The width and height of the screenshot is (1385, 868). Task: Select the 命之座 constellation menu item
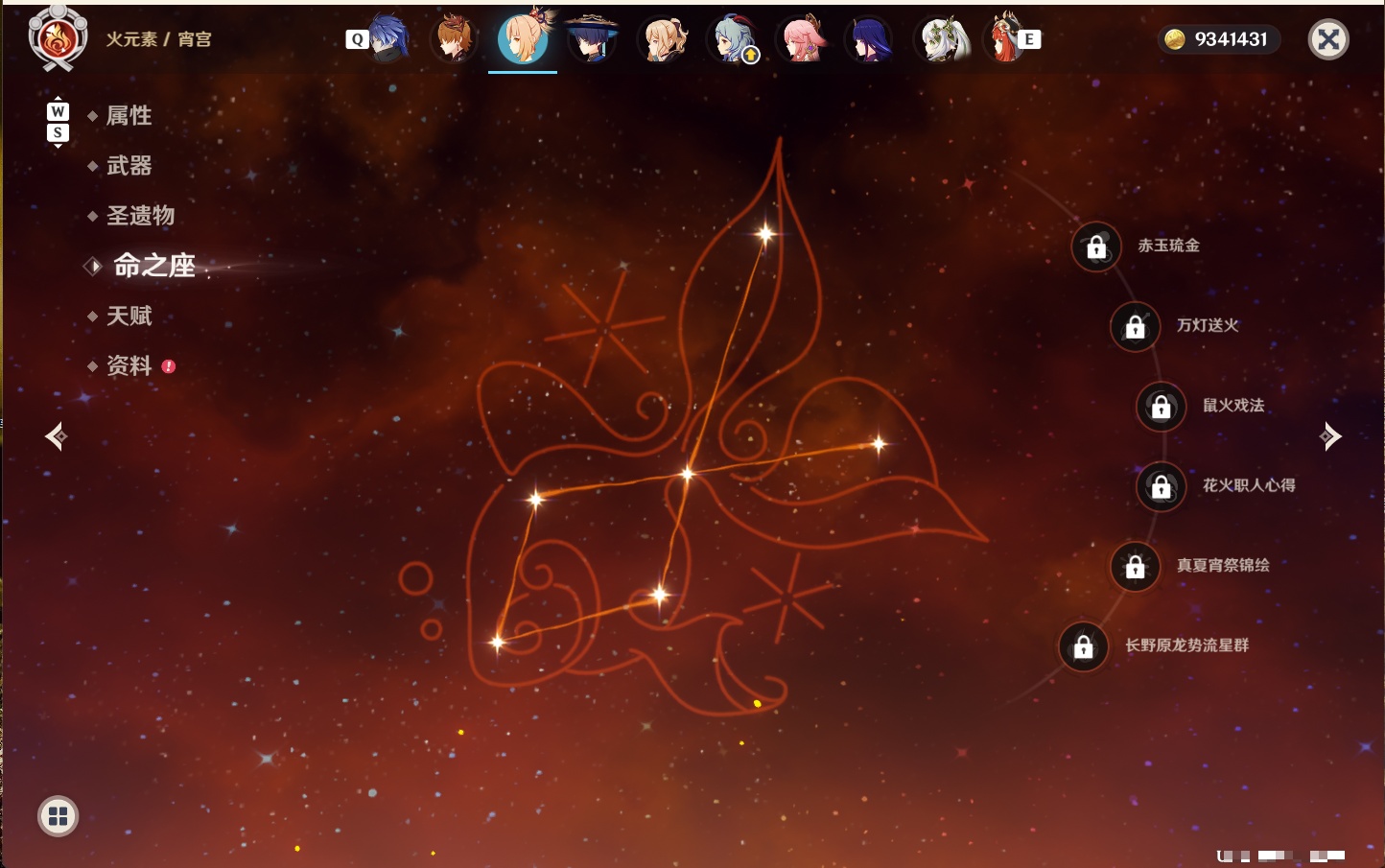click(x=154, y=266)
